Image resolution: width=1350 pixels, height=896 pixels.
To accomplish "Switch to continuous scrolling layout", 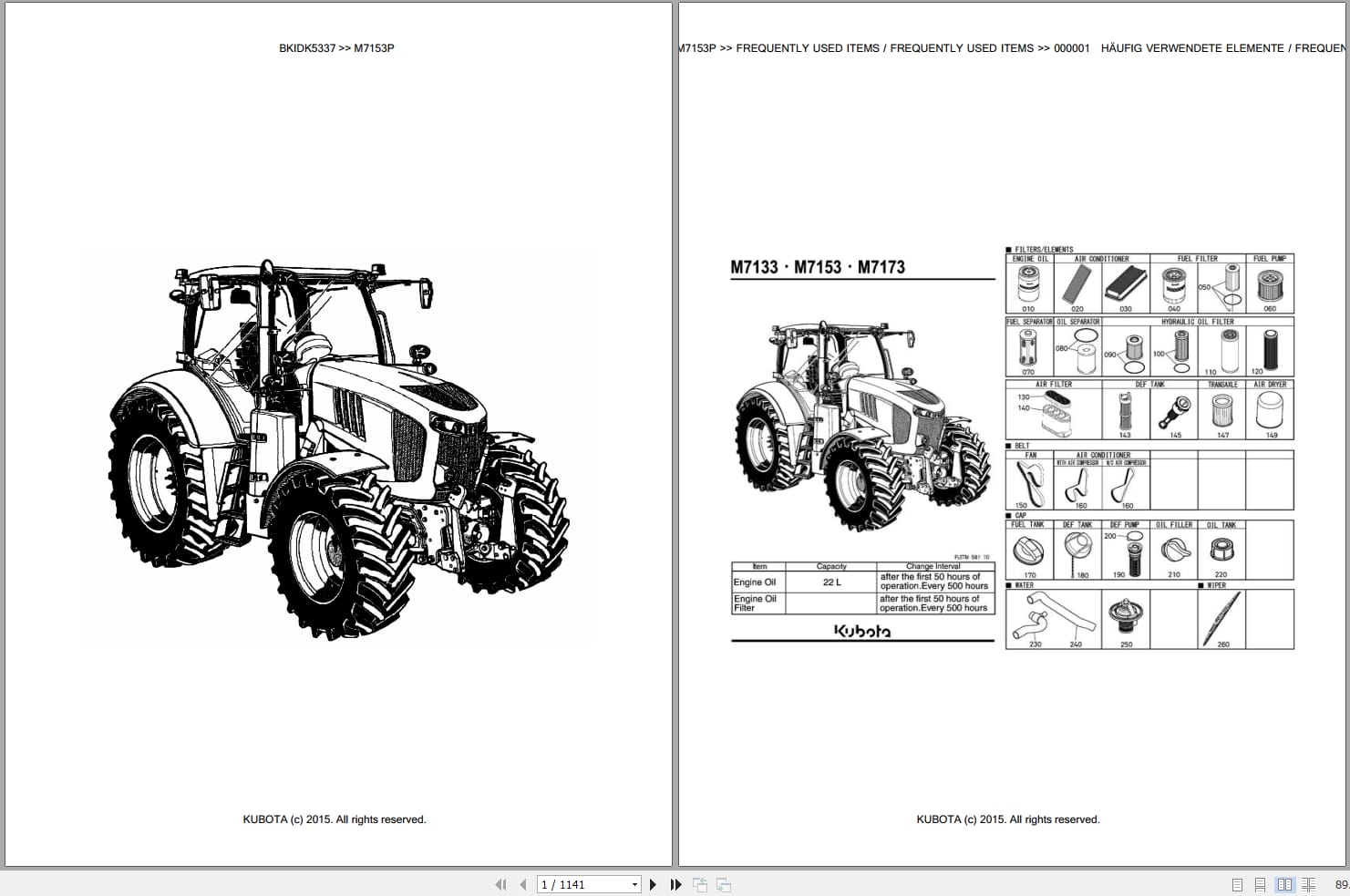I will [x=1260, y=884].
